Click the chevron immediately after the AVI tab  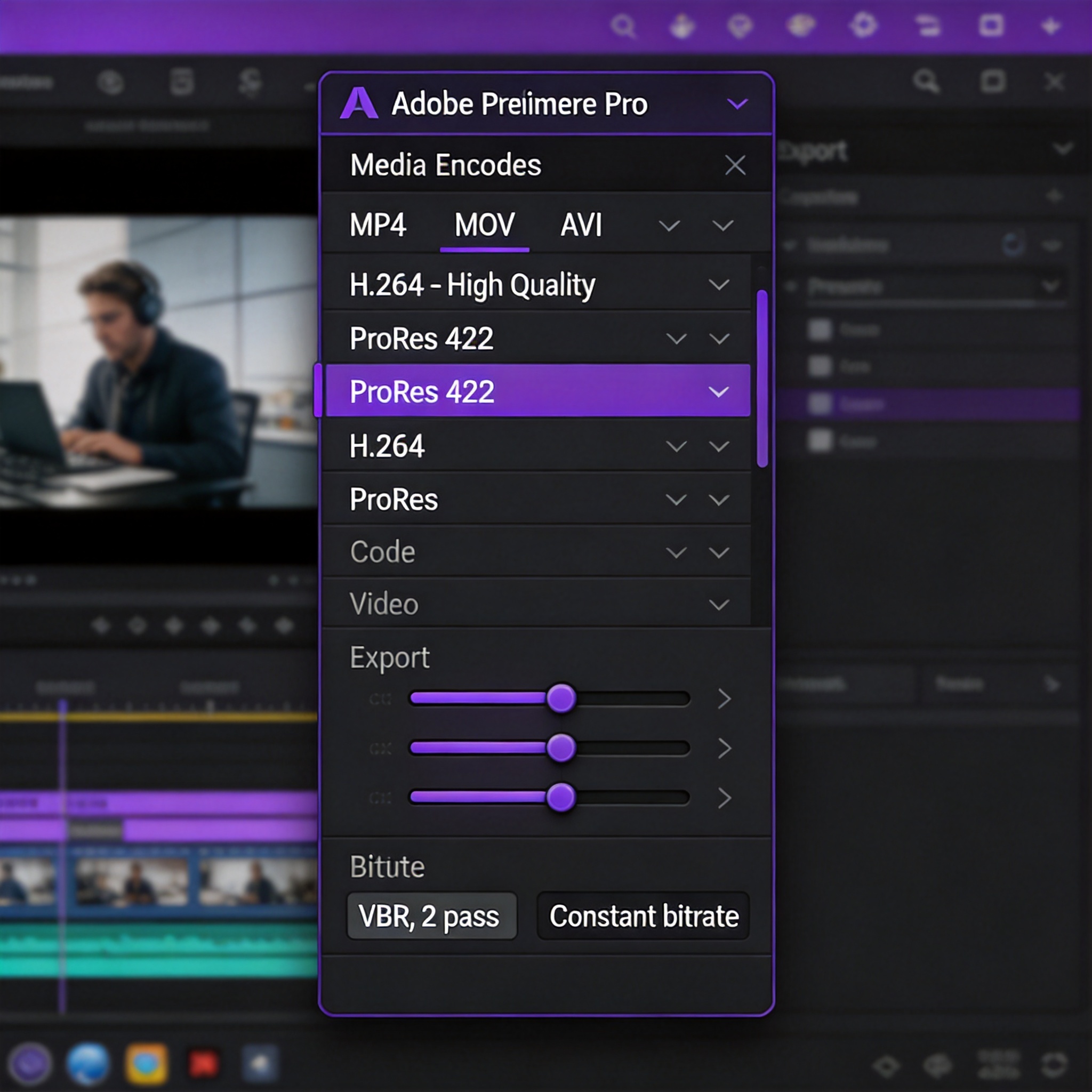pyautogui.click(x=669, y=226)
